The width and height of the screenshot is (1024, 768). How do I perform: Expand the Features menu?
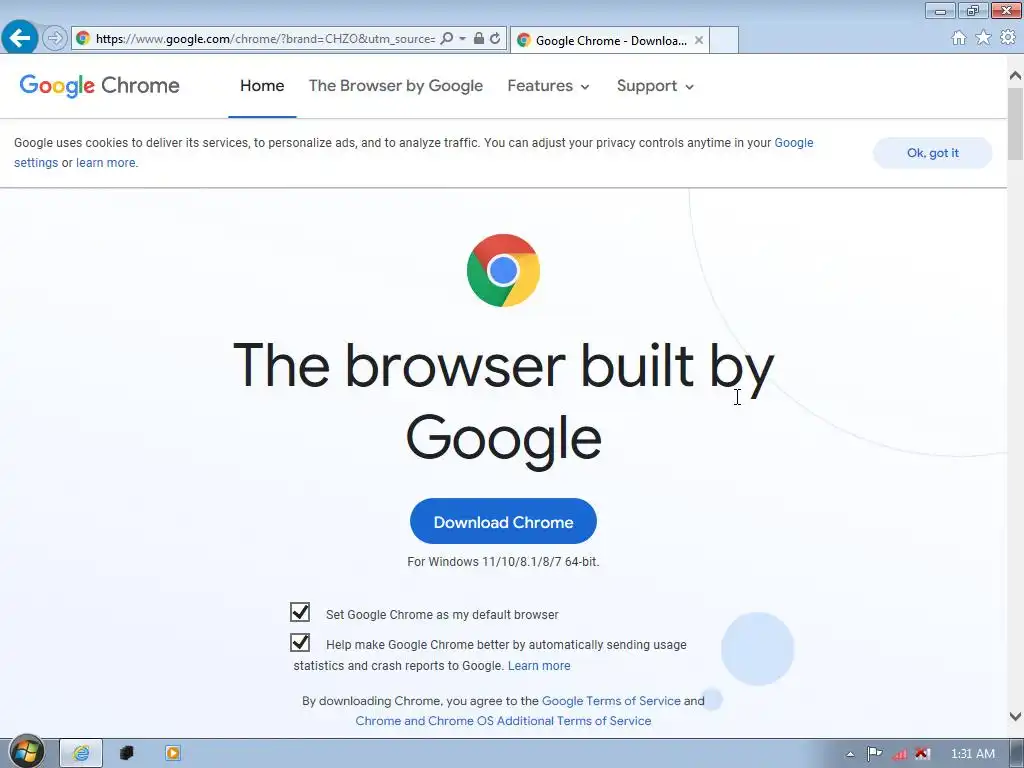548,86
